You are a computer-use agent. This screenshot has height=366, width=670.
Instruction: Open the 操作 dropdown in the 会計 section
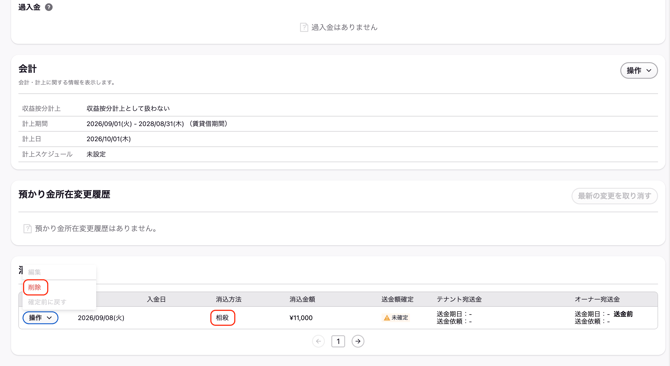click(639, 70)
